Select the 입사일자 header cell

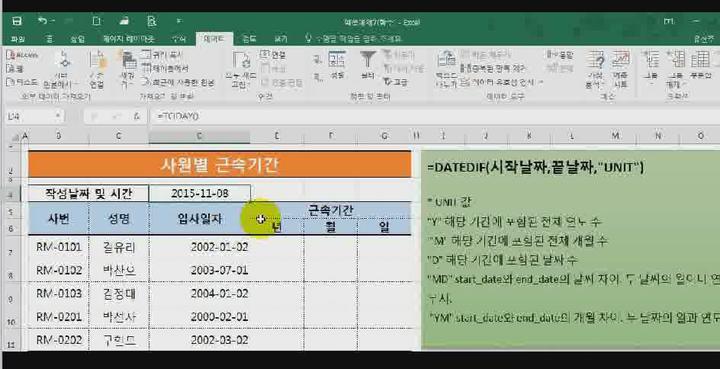click(200, 219)
